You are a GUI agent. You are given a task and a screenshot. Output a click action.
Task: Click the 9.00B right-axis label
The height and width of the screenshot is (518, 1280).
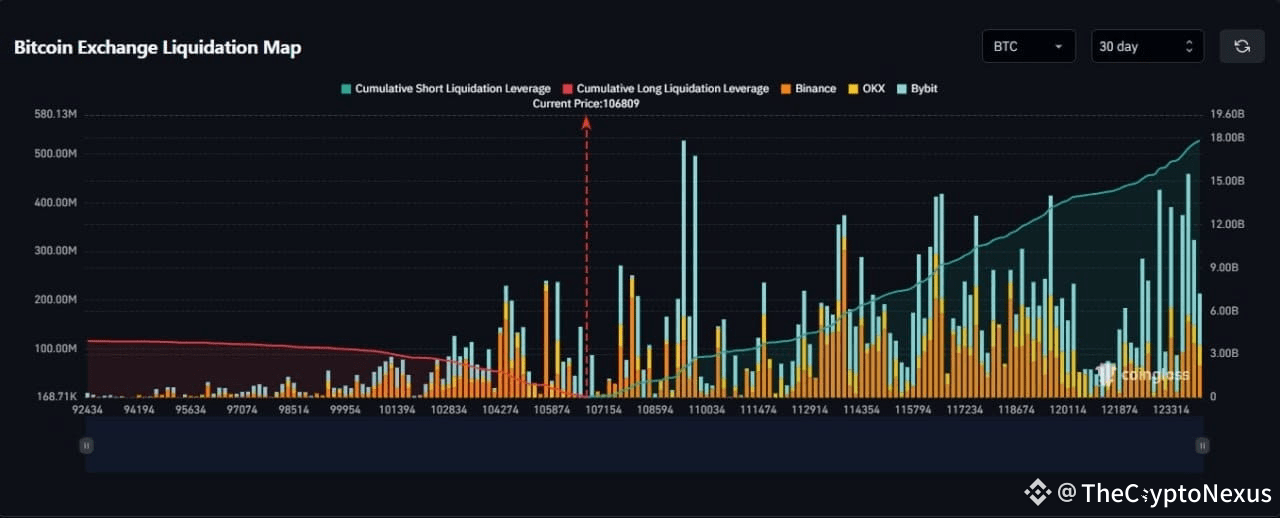pos(1228,268)
